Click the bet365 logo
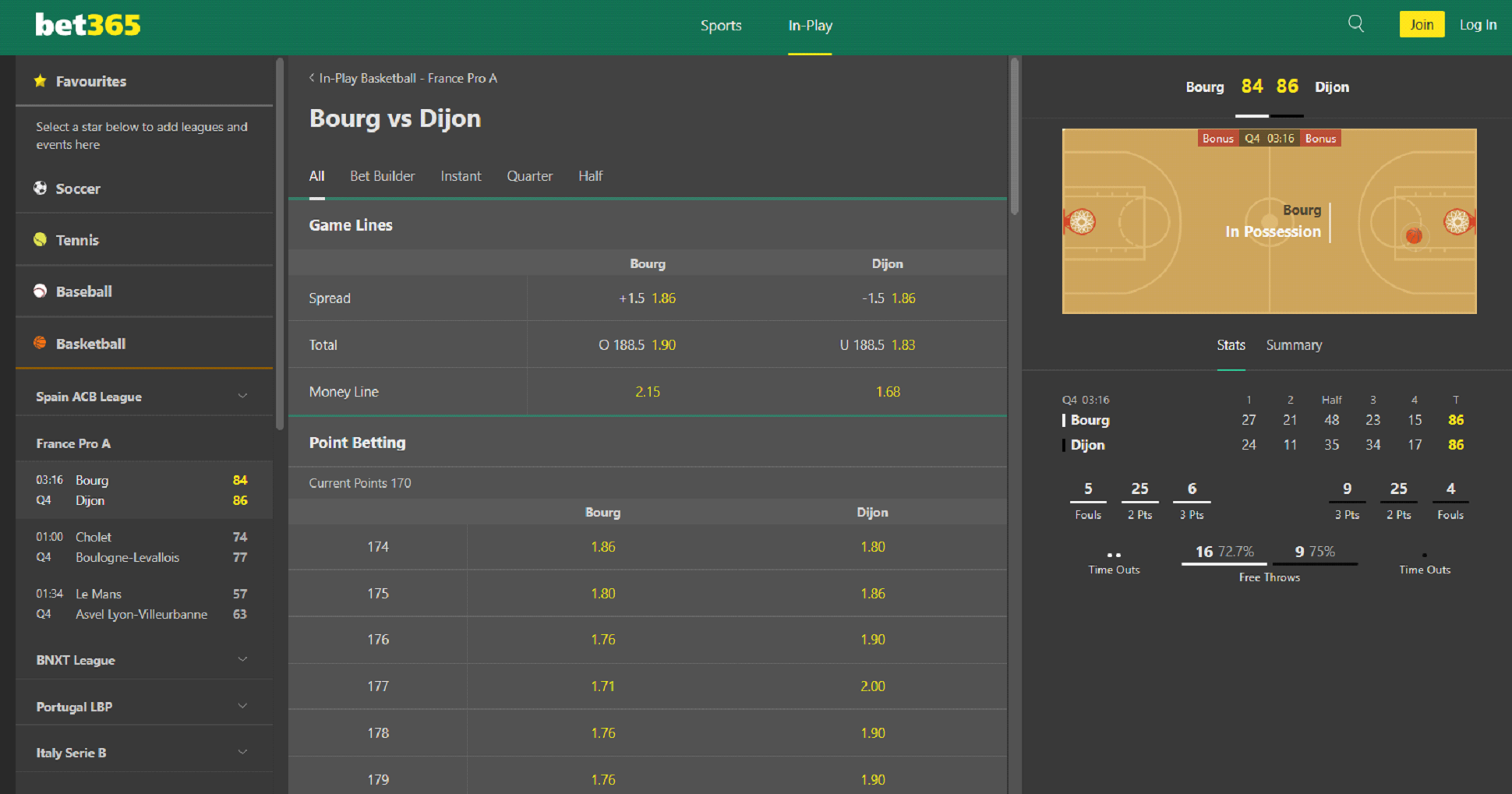 (x=88, y=25)
